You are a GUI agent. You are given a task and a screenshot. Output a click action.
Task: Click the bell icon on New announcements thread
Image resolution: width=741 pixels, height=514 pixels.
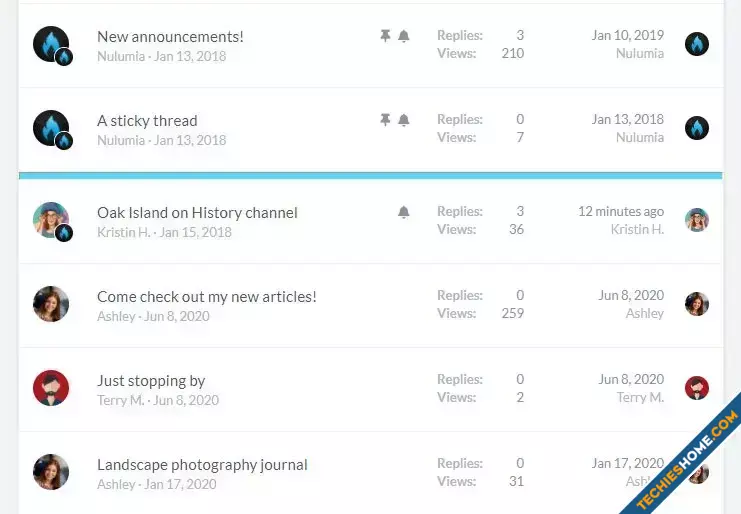coord(404,36)
